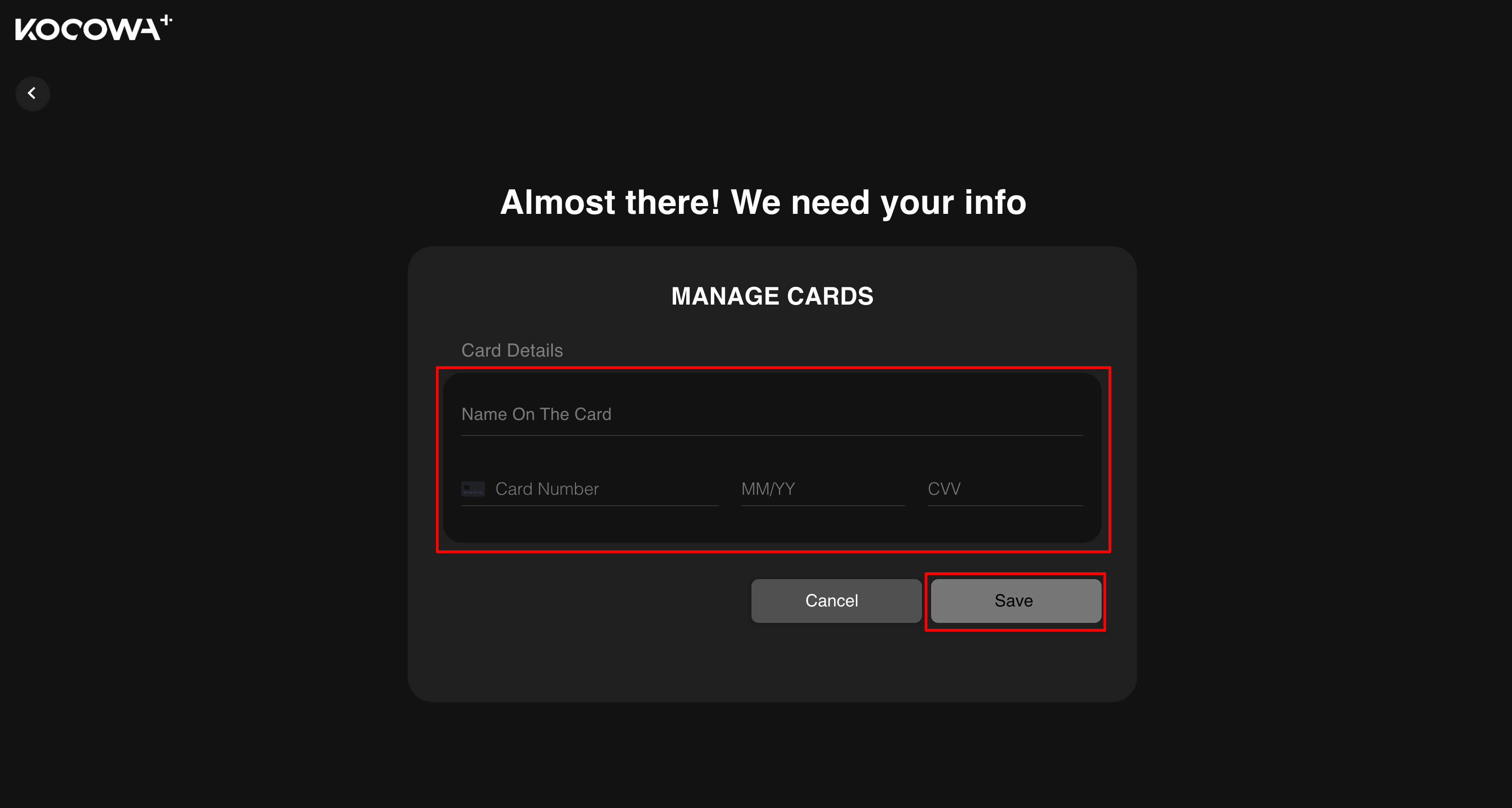Click the Save button
Image resolution: width=1512 pixels, height=808 pixels.
(1013, 600)
